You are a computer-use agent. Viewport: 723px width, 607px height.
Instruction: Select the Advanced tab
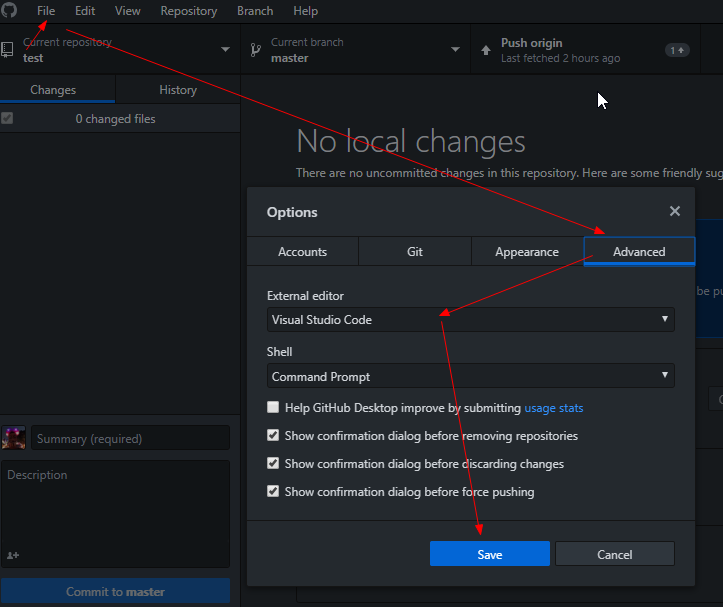pyautogui.click(x=639, y=251)
